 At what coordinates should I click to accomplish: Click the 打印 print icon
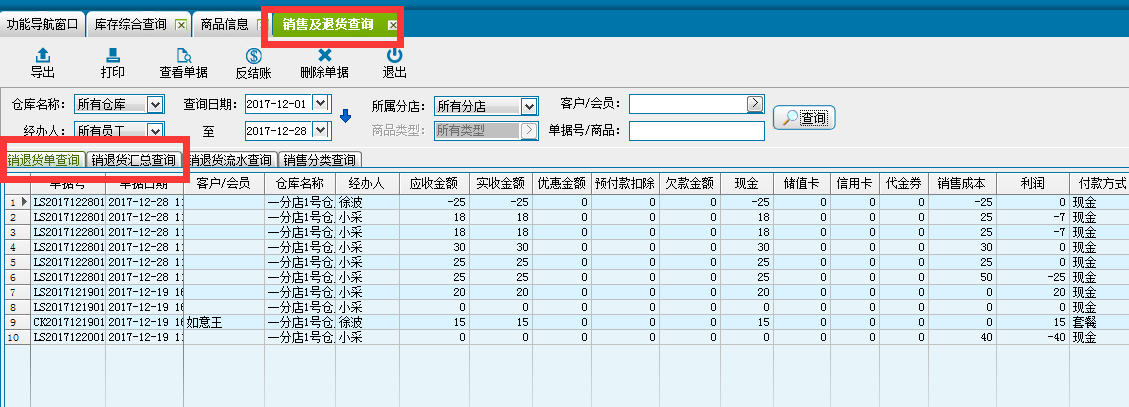113,57
